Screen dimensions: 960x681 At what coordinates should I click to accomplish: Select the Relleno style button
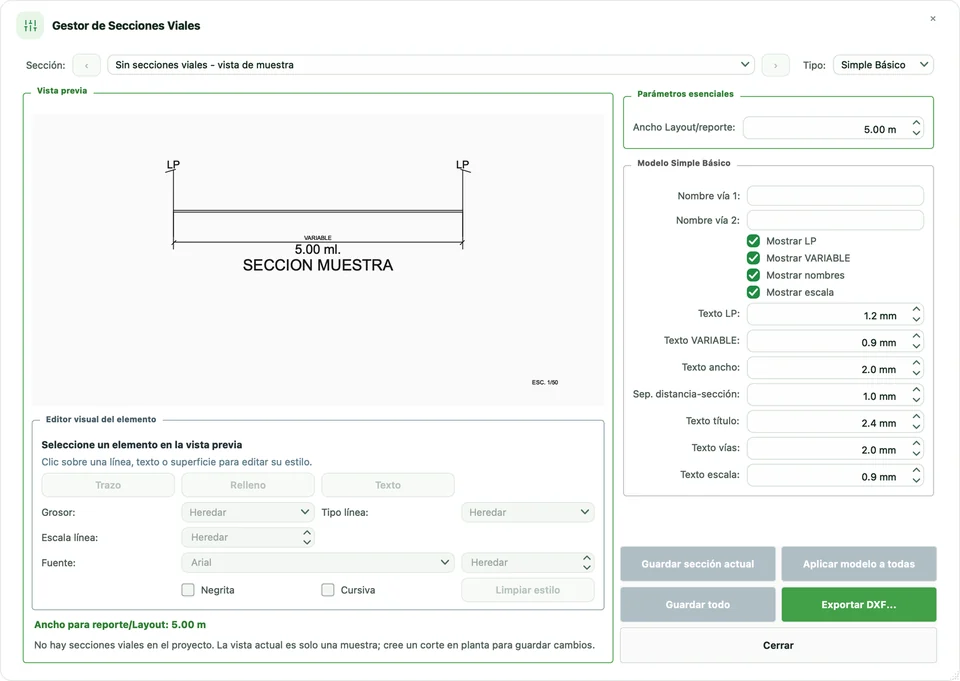(x=248, y=485)
